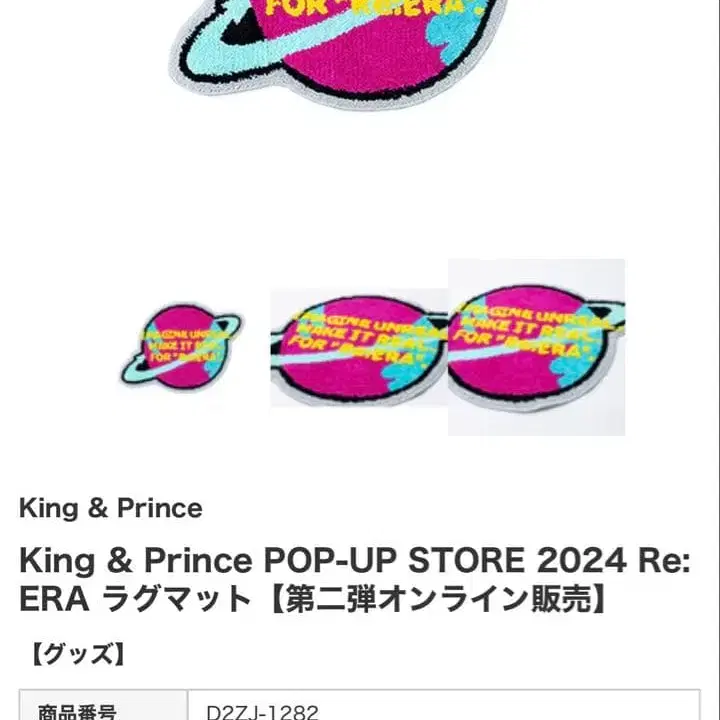Screen dimensions: 720x720
Task: Open the main rug mat product image
Action: (x=340, y=53)
